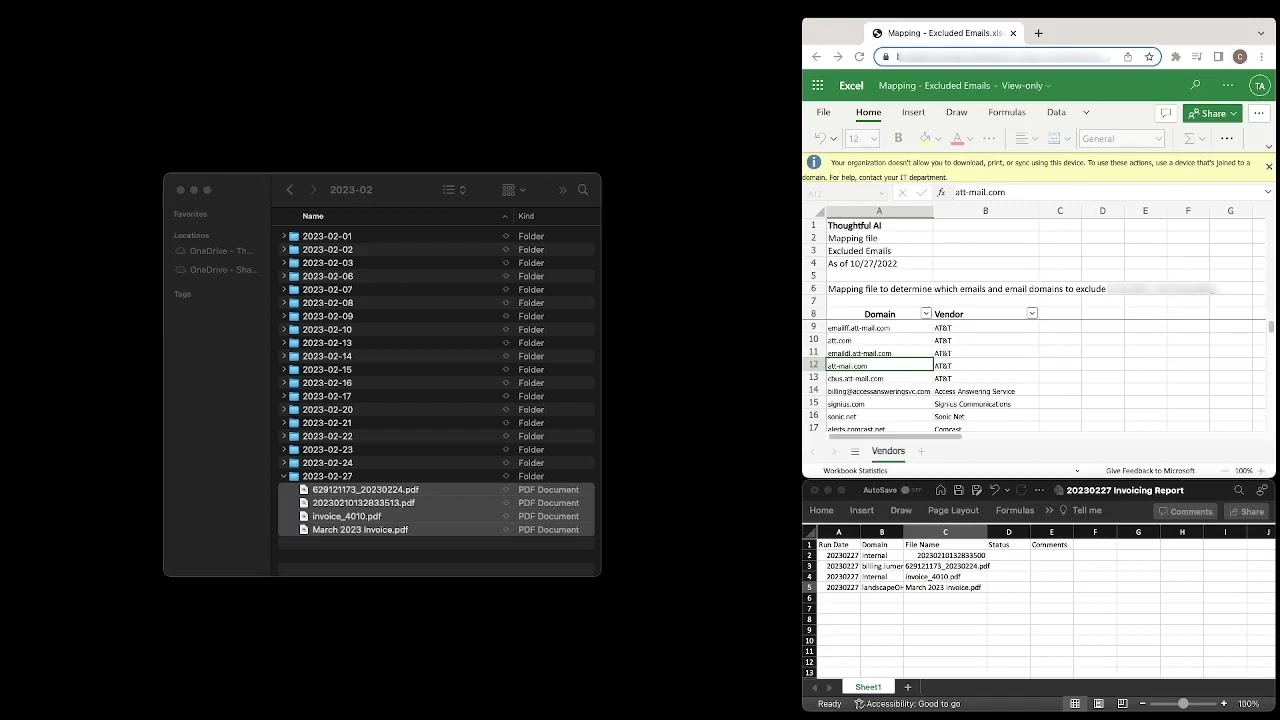Click undo in the Invoicing Report toolbar
Screen dimensions: 1280x720
tap(994, 490)
